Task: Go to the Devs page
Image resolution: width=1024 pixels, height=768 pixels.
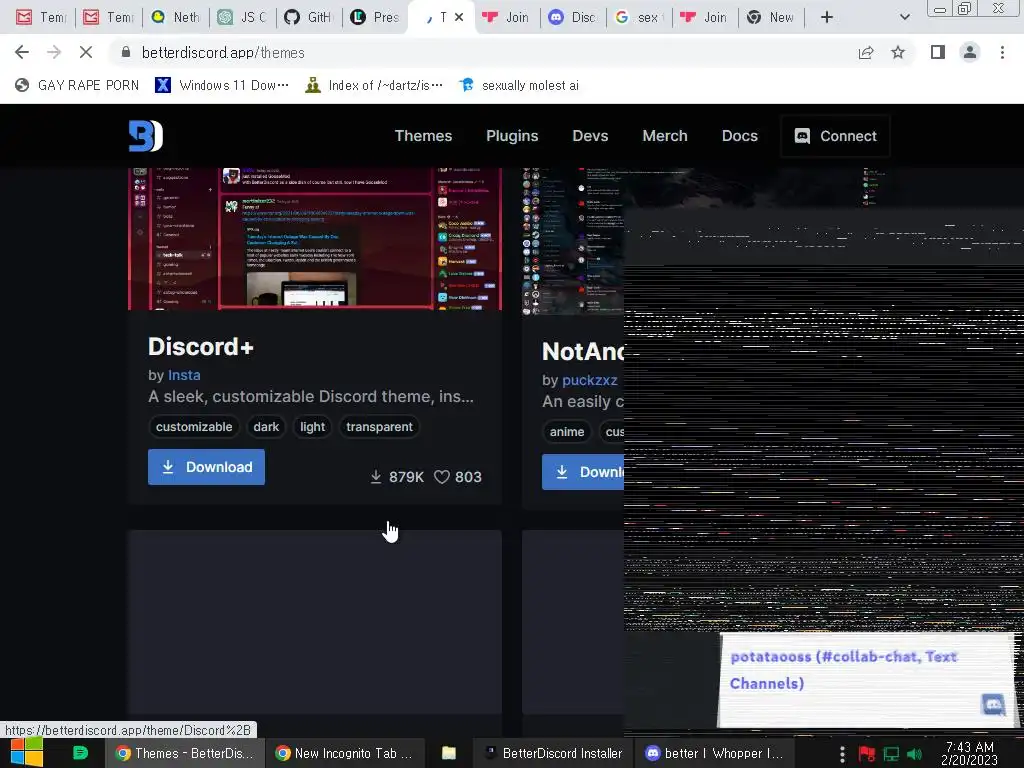Action: 590,136
